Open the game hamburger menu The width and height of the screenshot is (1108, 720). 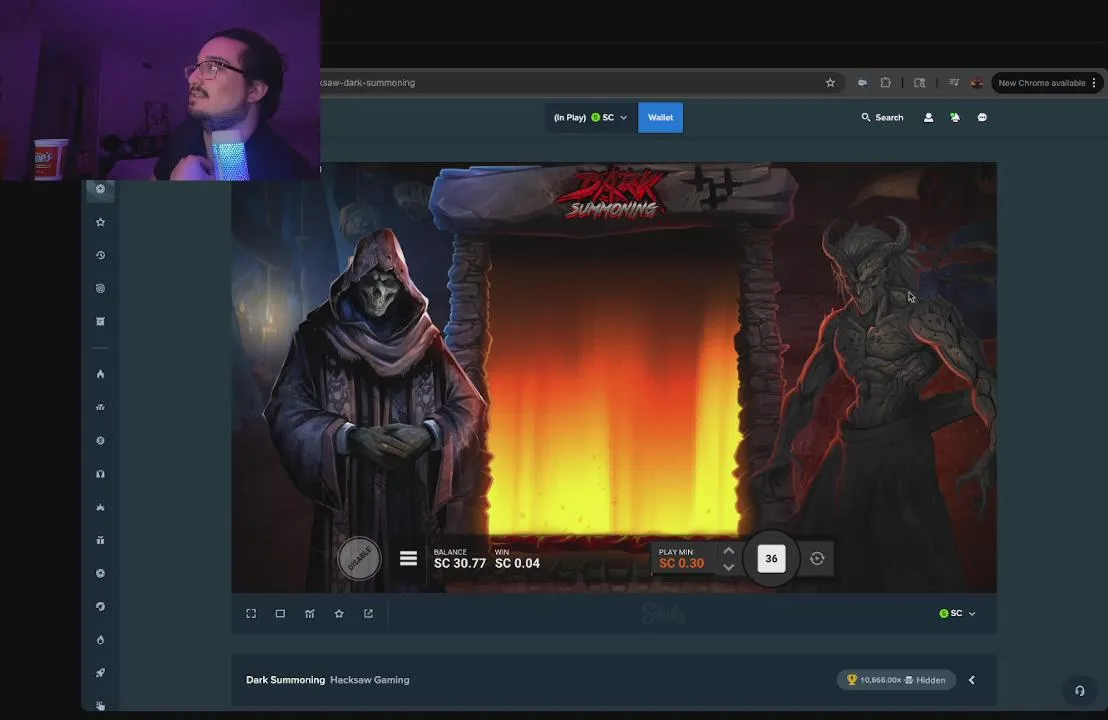tap(408, 558)
